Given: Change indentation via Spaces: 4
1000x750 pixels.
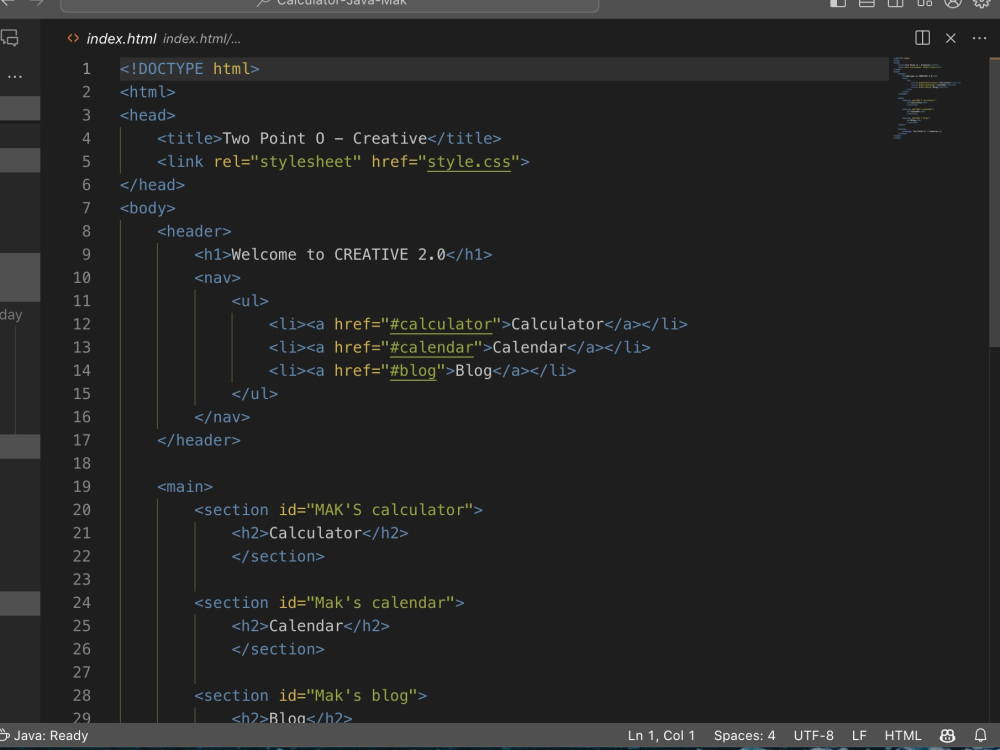Looking at the screenshot, I should coord(744,735).
